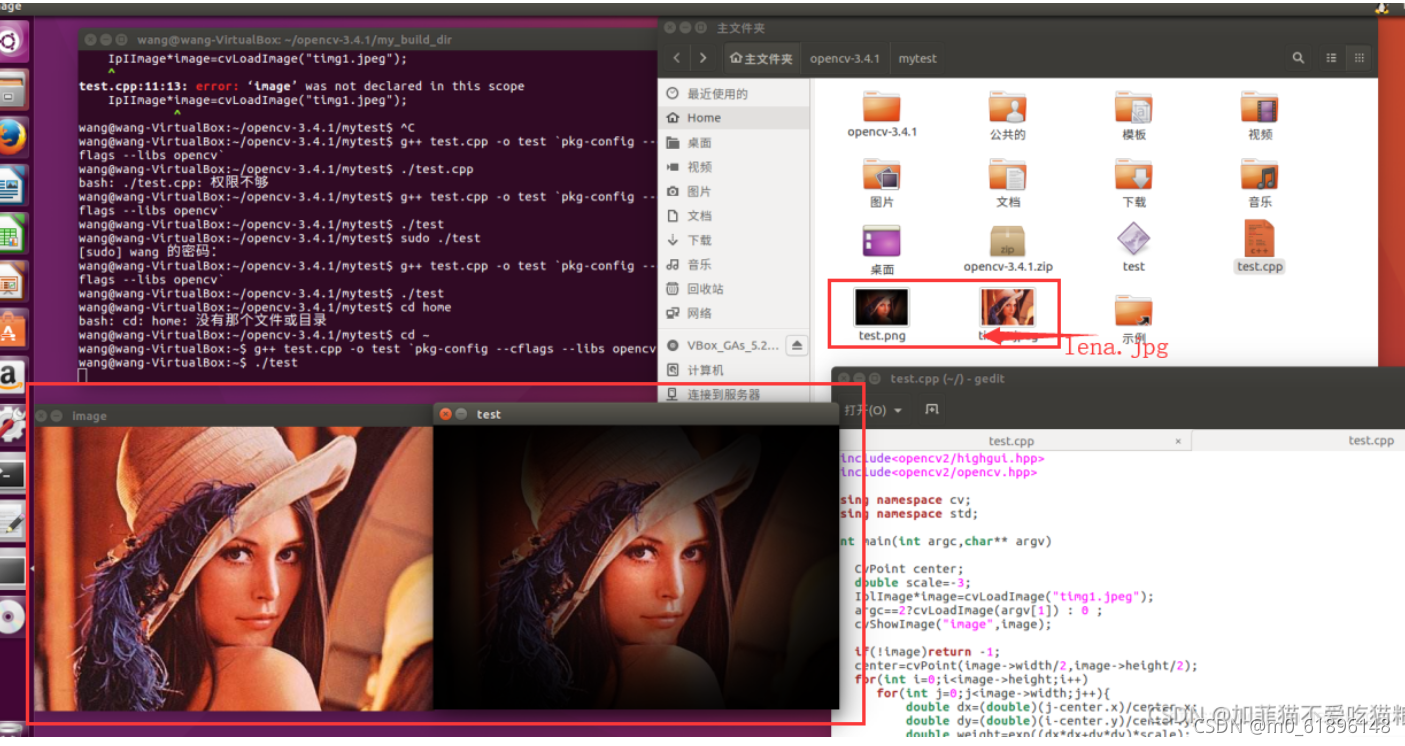The image size is (1405, 746).
Task: Open the Ubuntu Dash launcher
Action: (x=12, y=41)
